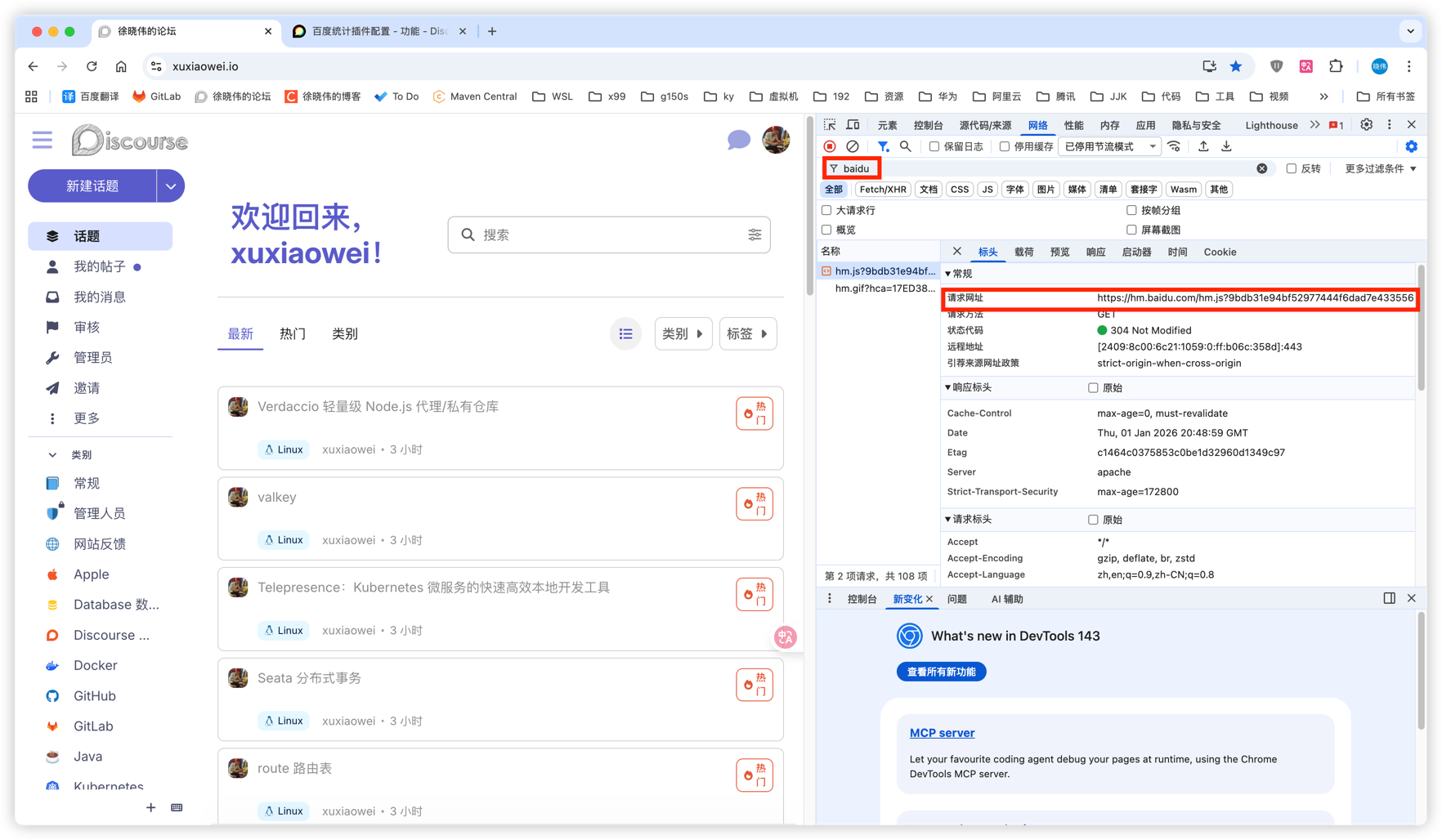
Task: Open the 类别 filter dropdown
Action: (683, 333)
